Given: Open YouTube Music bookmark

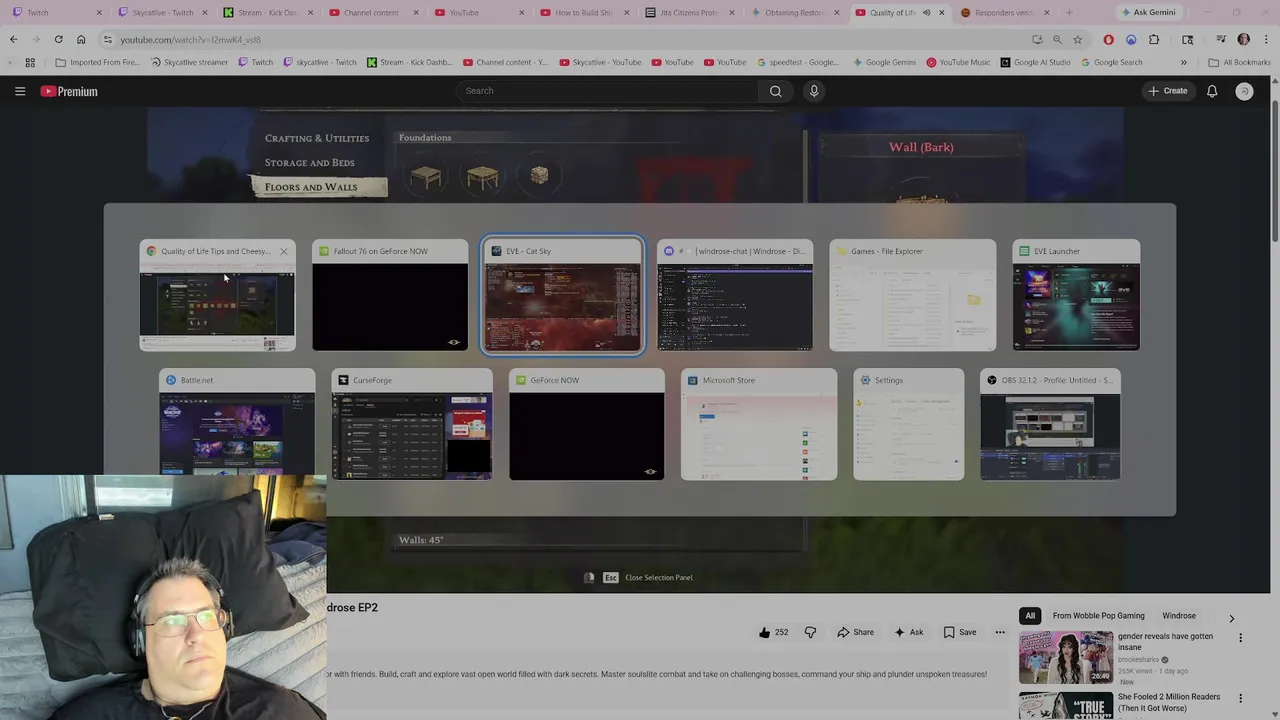Looking at the screenshot, I should tap(958, 62).
